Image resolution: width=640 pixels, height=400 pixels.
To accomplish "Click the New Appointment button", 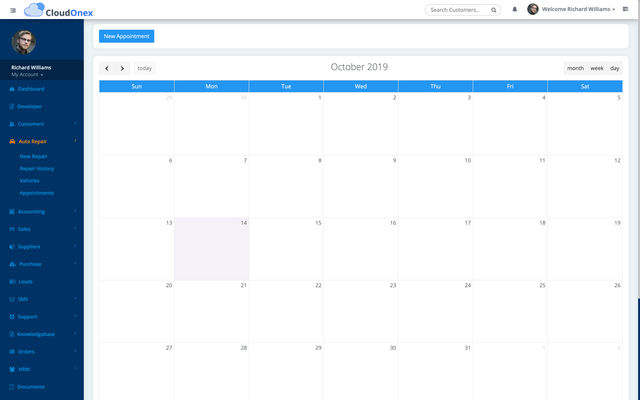I will click(127, 36).
